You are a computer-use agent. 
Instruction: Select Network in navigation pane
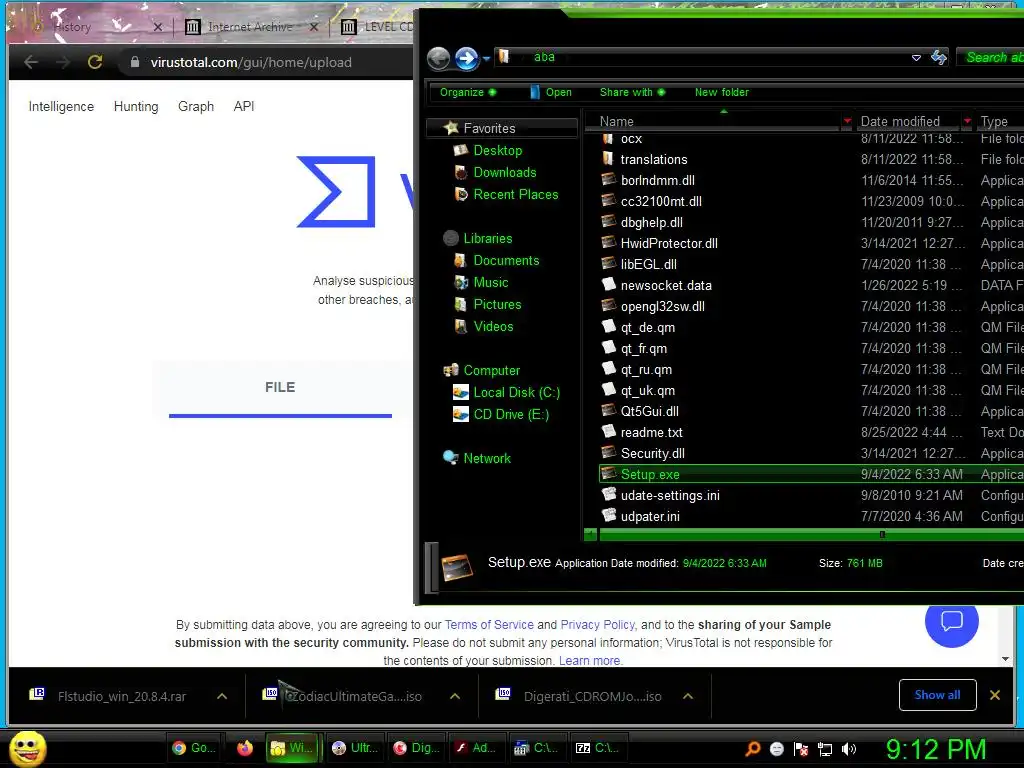click(487, 458)
